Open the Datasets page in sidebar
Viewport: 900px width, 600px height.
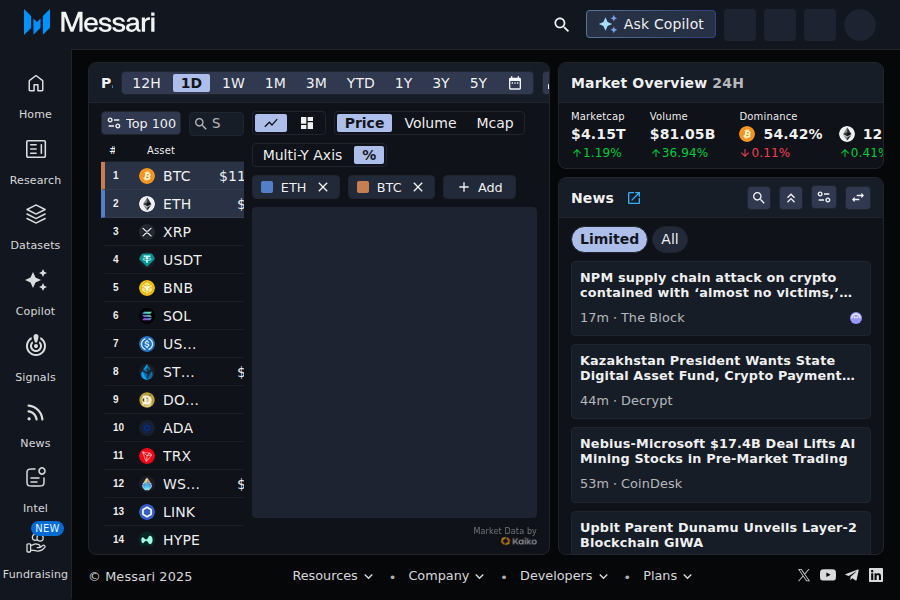35,225
